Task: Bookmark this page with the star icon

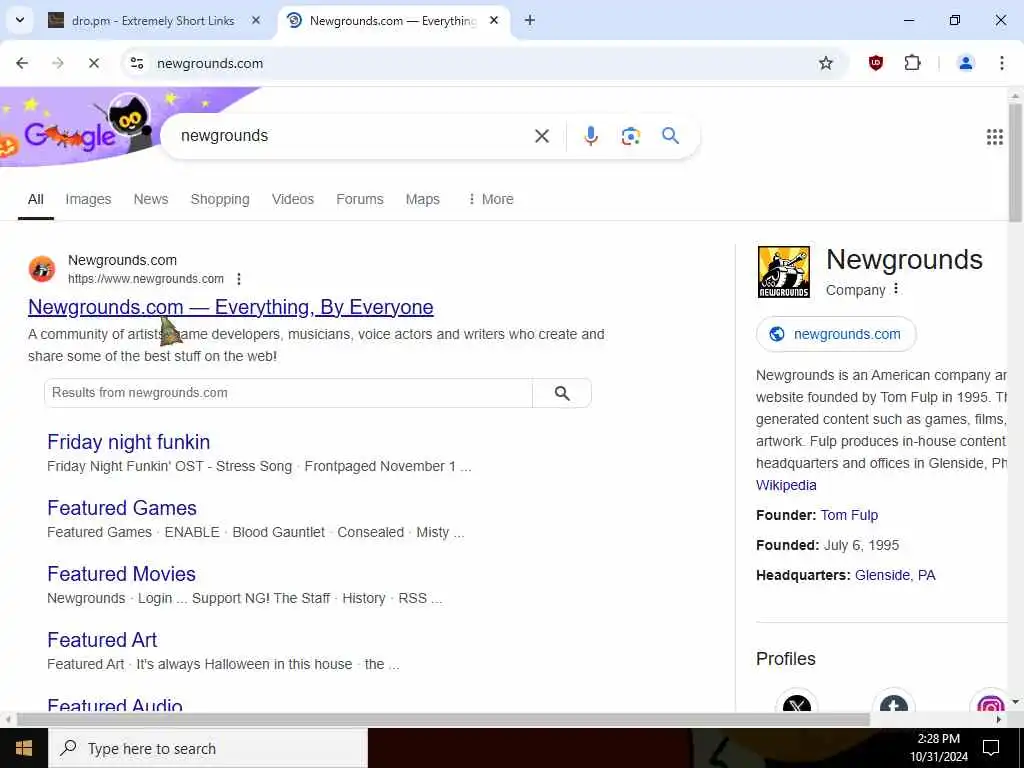Action: click(x=825, y=63)
